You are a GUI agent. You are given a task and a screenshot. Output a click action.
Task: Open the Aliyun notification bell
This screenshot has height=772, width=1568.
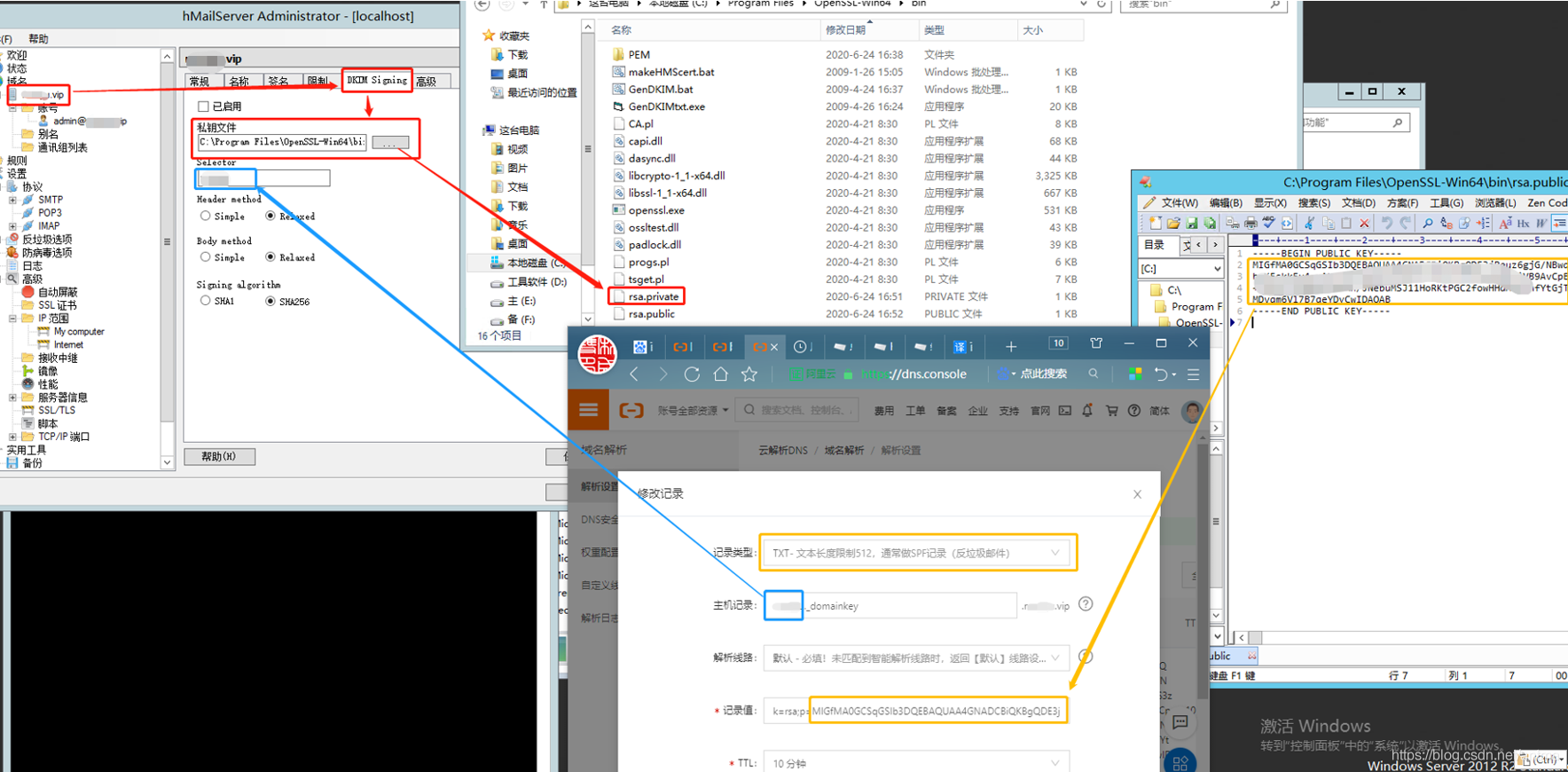click(x=1087, y=411)
